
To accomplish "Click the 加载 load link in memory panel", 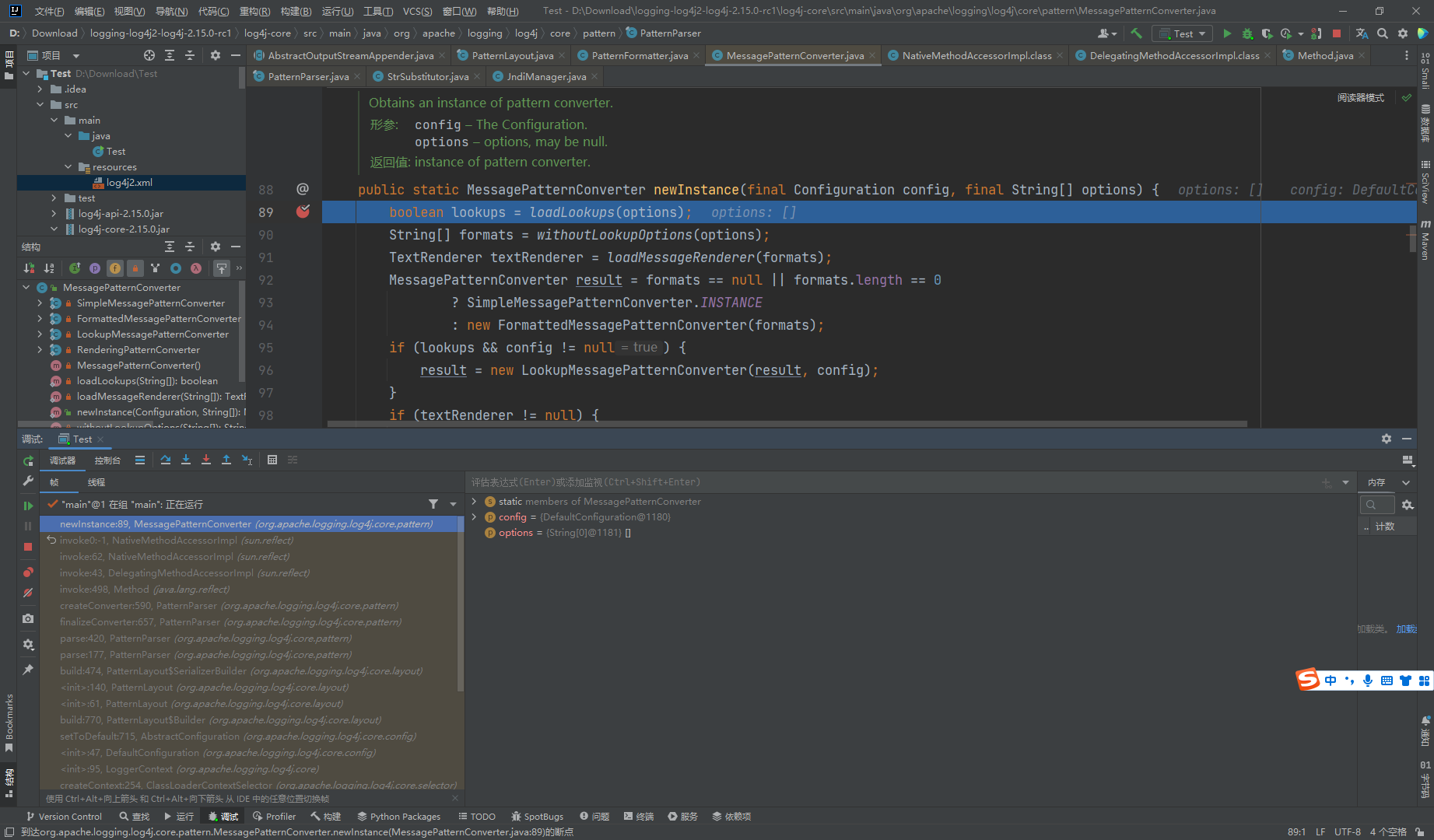I will [1406, 628].
